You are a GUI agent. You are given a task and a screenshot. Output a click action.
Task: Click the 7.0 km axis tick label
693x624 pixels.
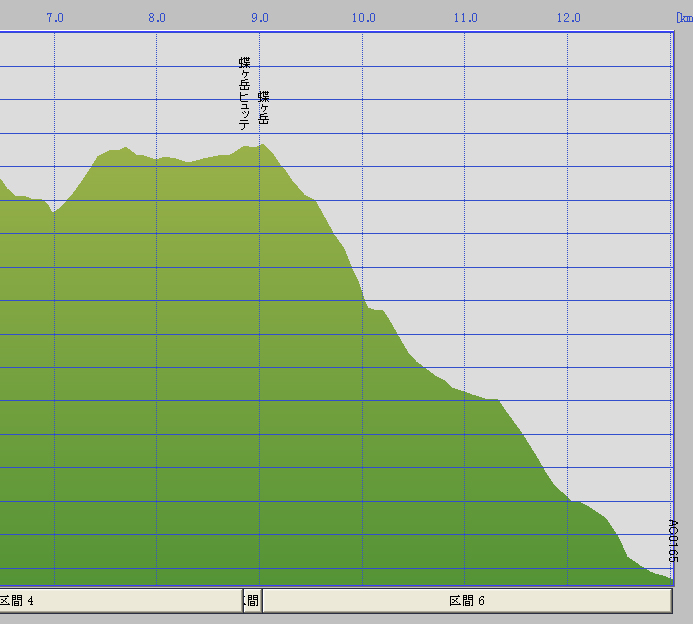coord(55,17)
